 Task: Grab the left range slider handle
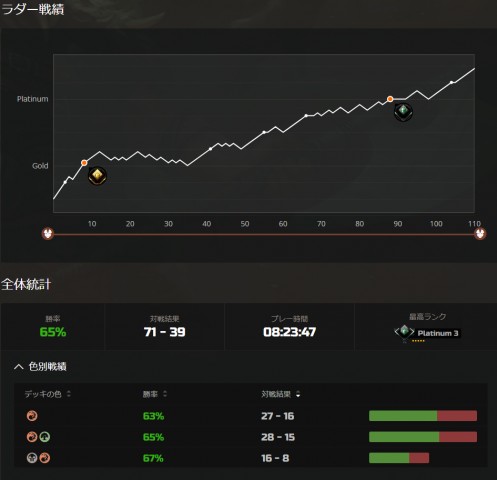(48, 234)
